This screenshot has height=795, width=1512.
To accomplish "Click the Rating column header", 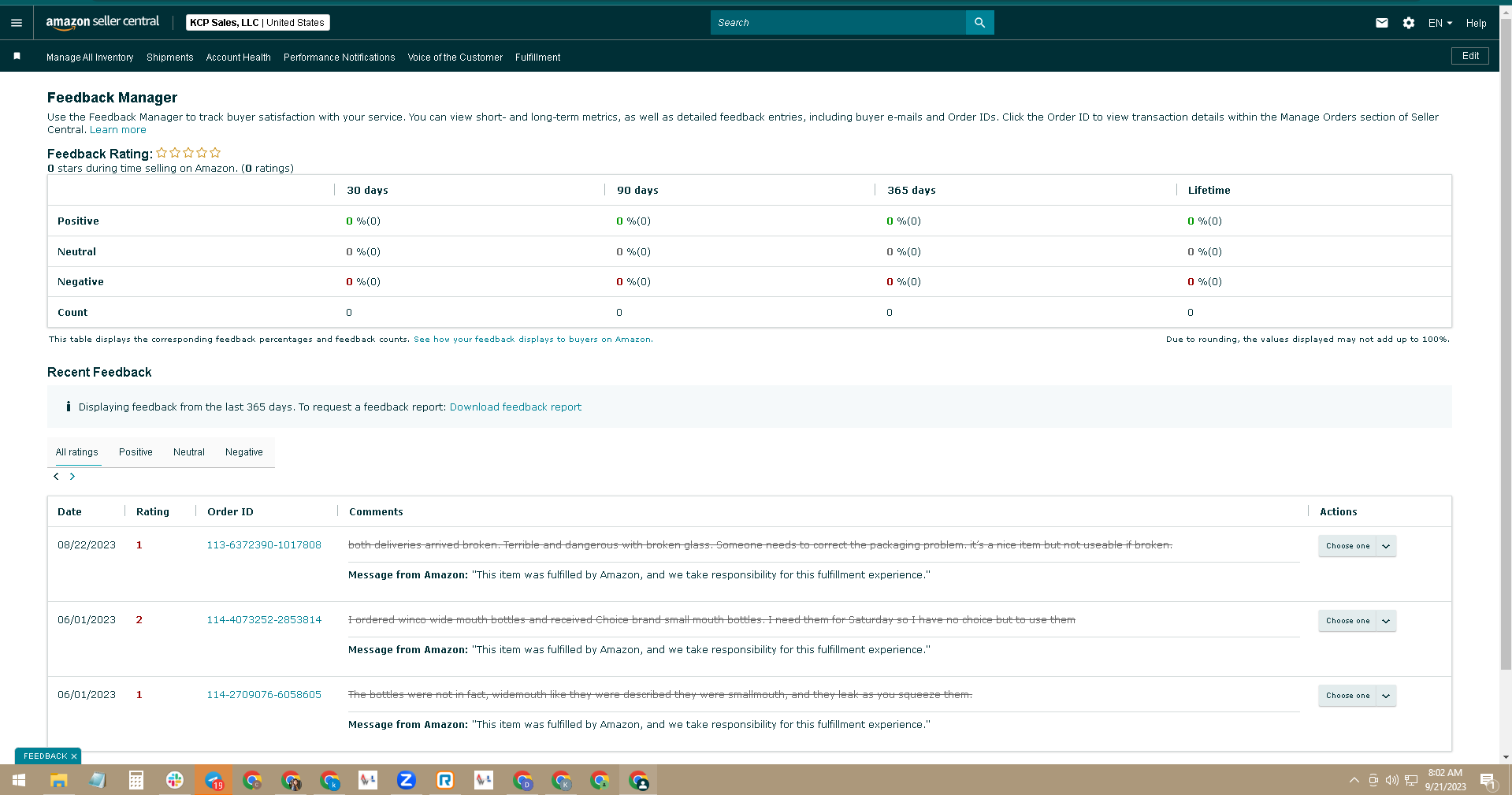I will coord(153,512).
